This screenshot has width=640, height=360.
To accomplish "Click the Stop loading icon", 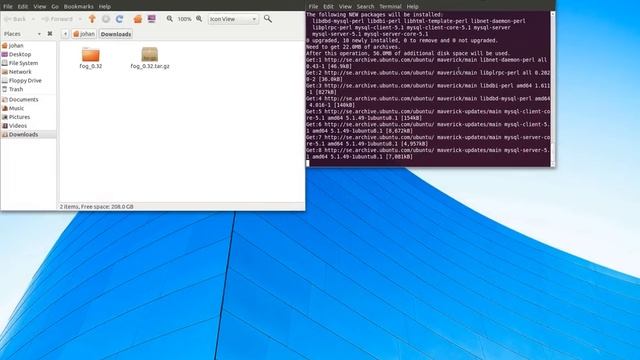I will pos(106,19).
